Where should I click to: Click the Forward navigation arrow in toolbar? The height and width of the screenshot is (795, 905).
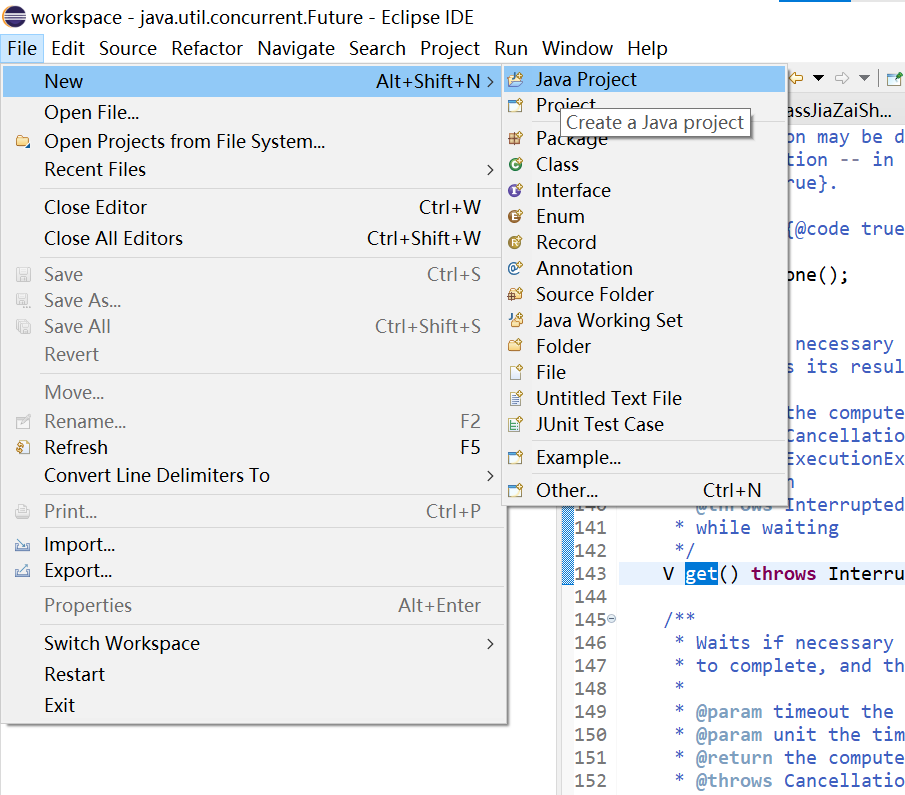point(842,78)
